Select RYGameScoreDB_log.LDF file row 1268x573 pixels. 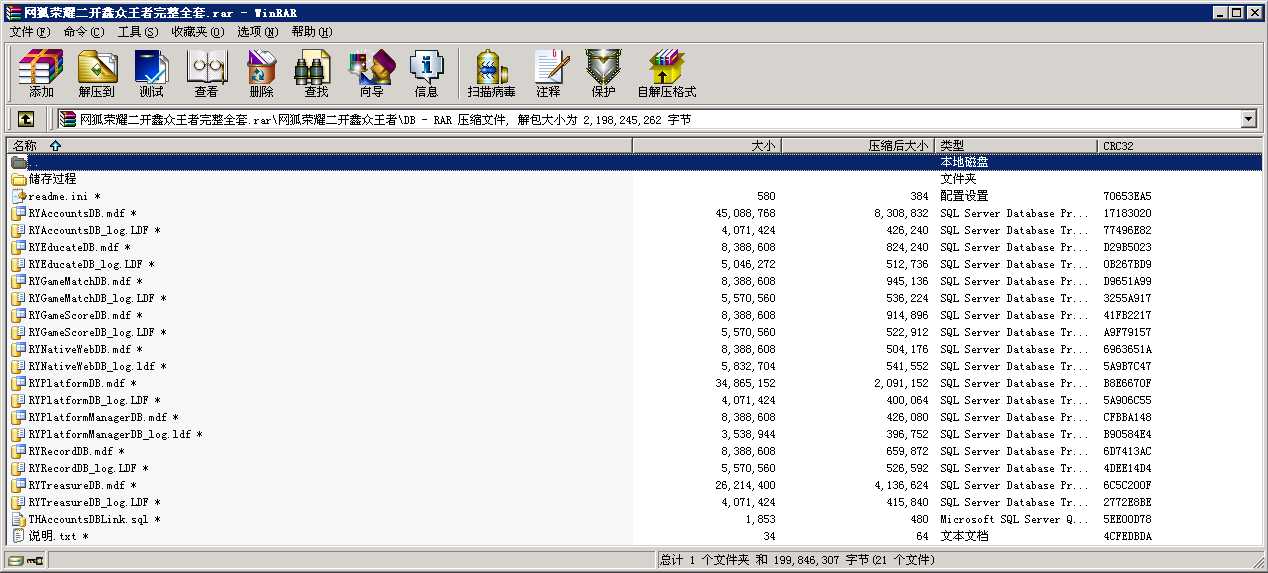click(x=635, y=332)
